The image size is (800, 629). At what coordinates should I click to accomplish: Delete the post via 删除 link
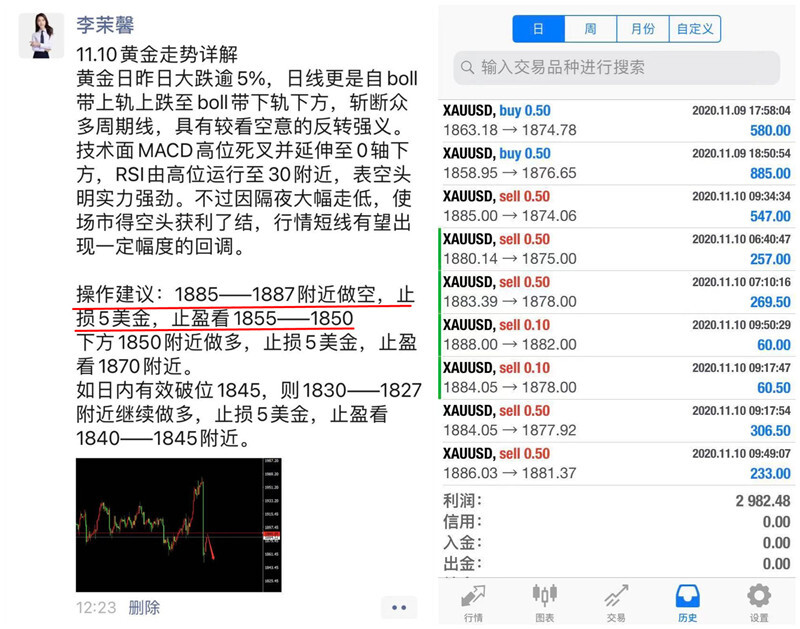click(x=144, y=608)
